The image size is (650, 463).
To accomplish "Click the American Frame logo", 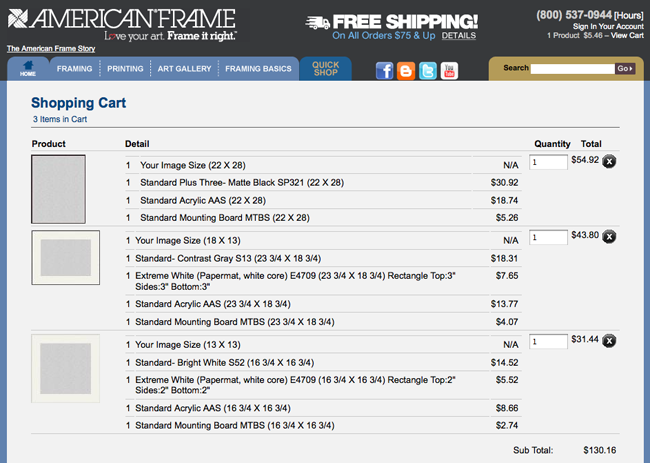I will click(x=121, y=21).
